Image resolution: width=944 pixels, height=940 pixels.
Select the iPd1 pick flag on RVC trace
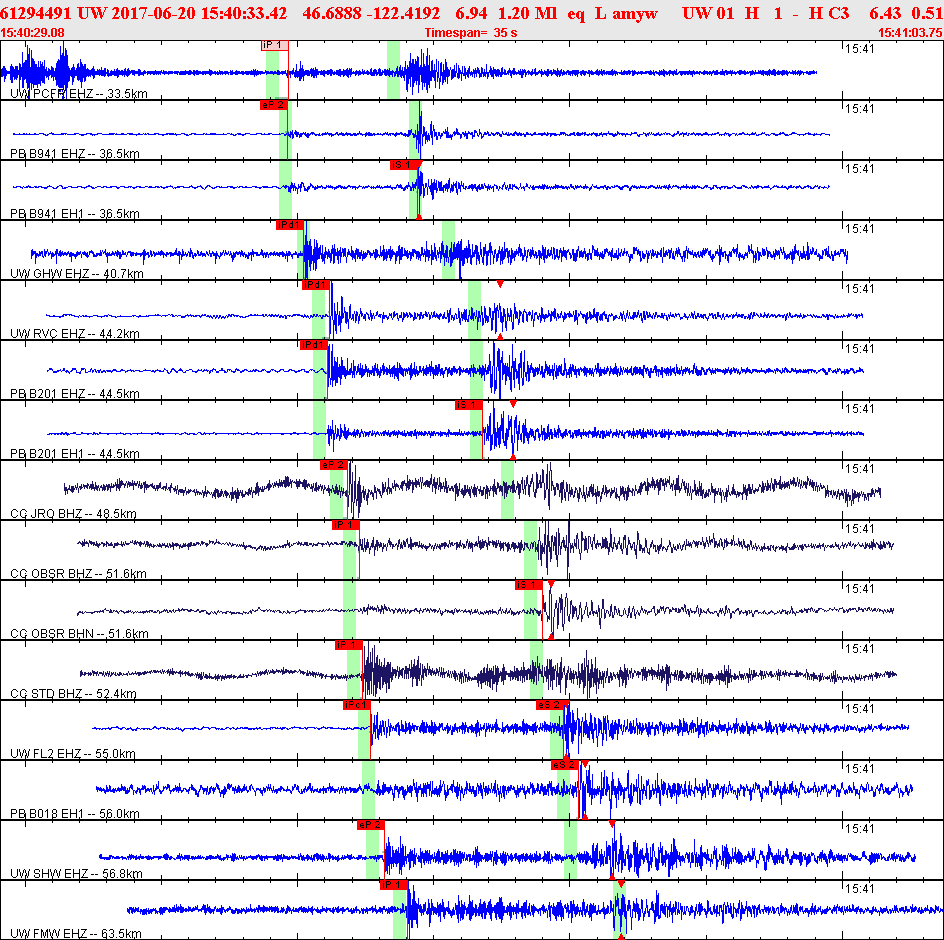[315, 285]
